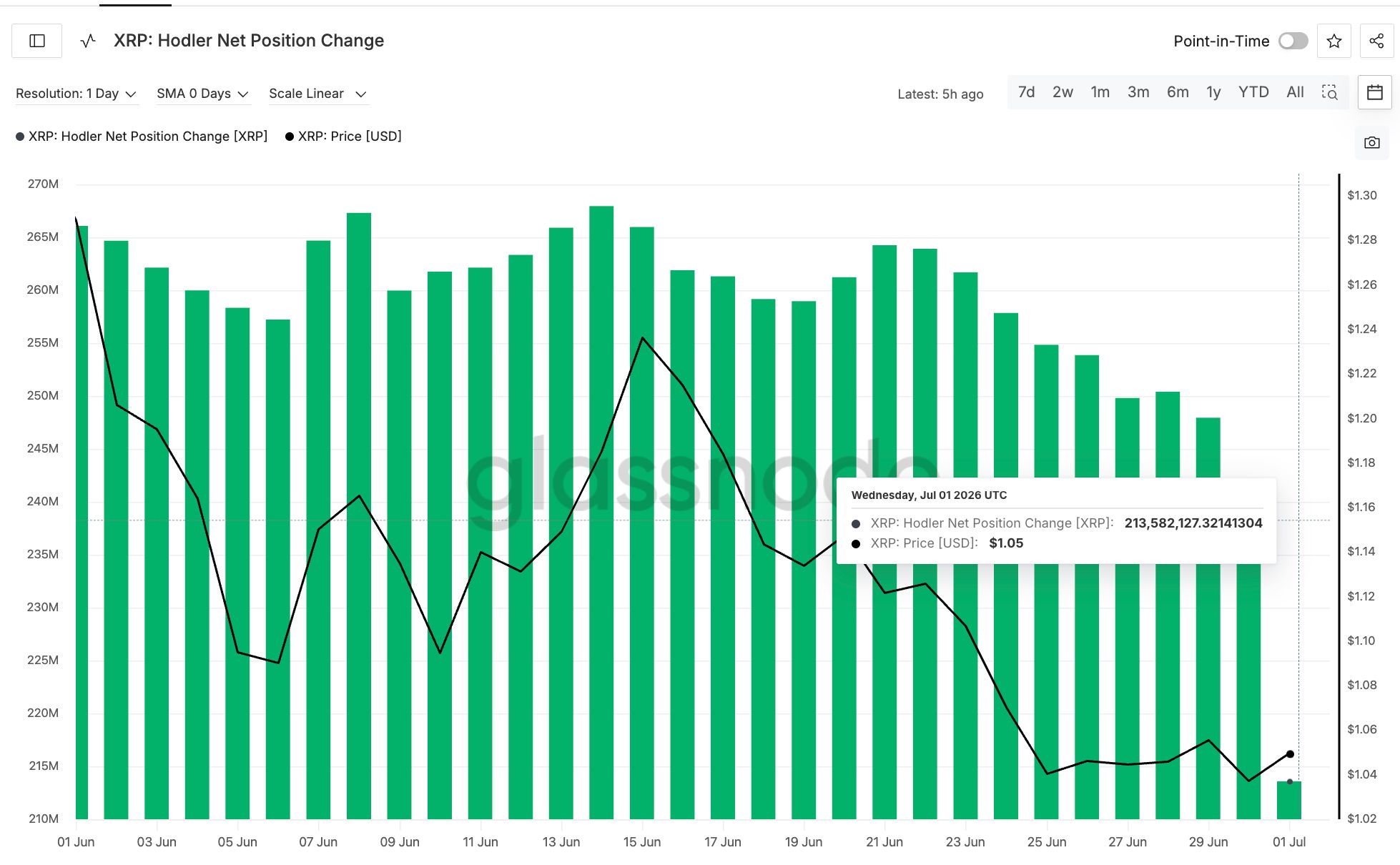Viewport: 1400px width, 865px height.
Task: Click the 07 Jun x-axis label
Action: [318, 842]
